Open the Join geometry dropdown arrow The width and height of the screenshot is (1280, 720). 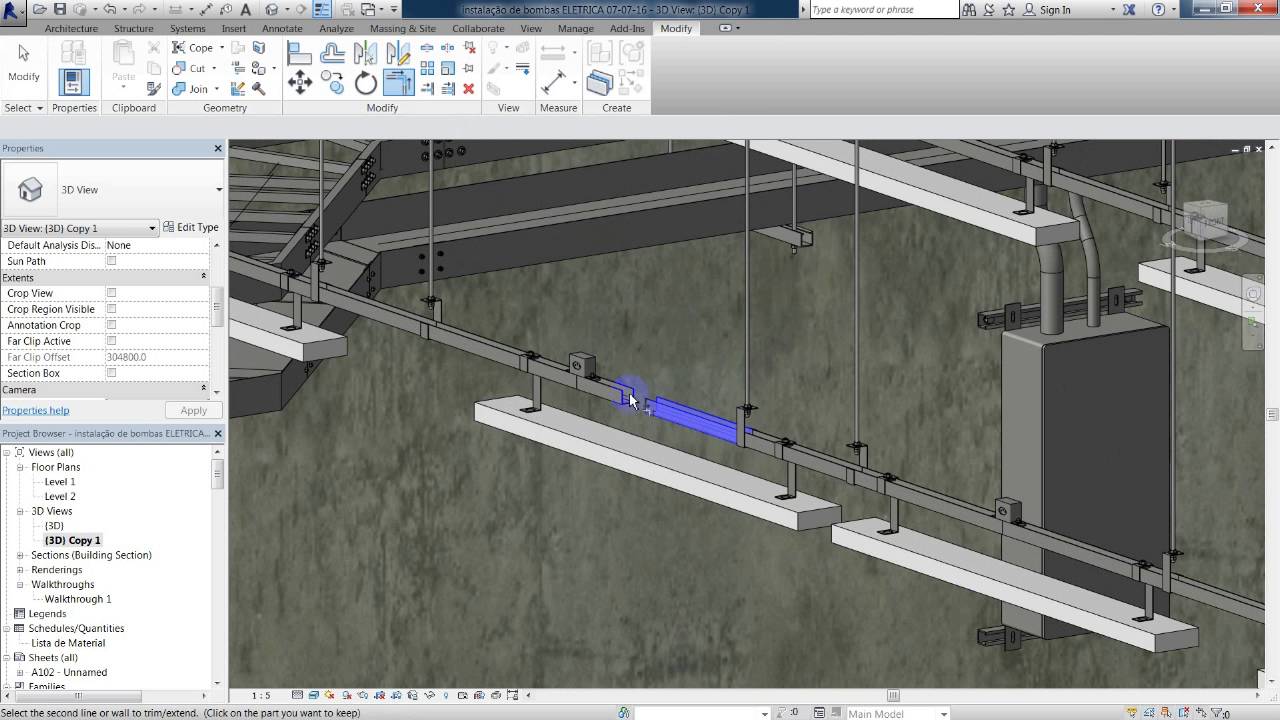pyautogui.click(x=217, y=88)
